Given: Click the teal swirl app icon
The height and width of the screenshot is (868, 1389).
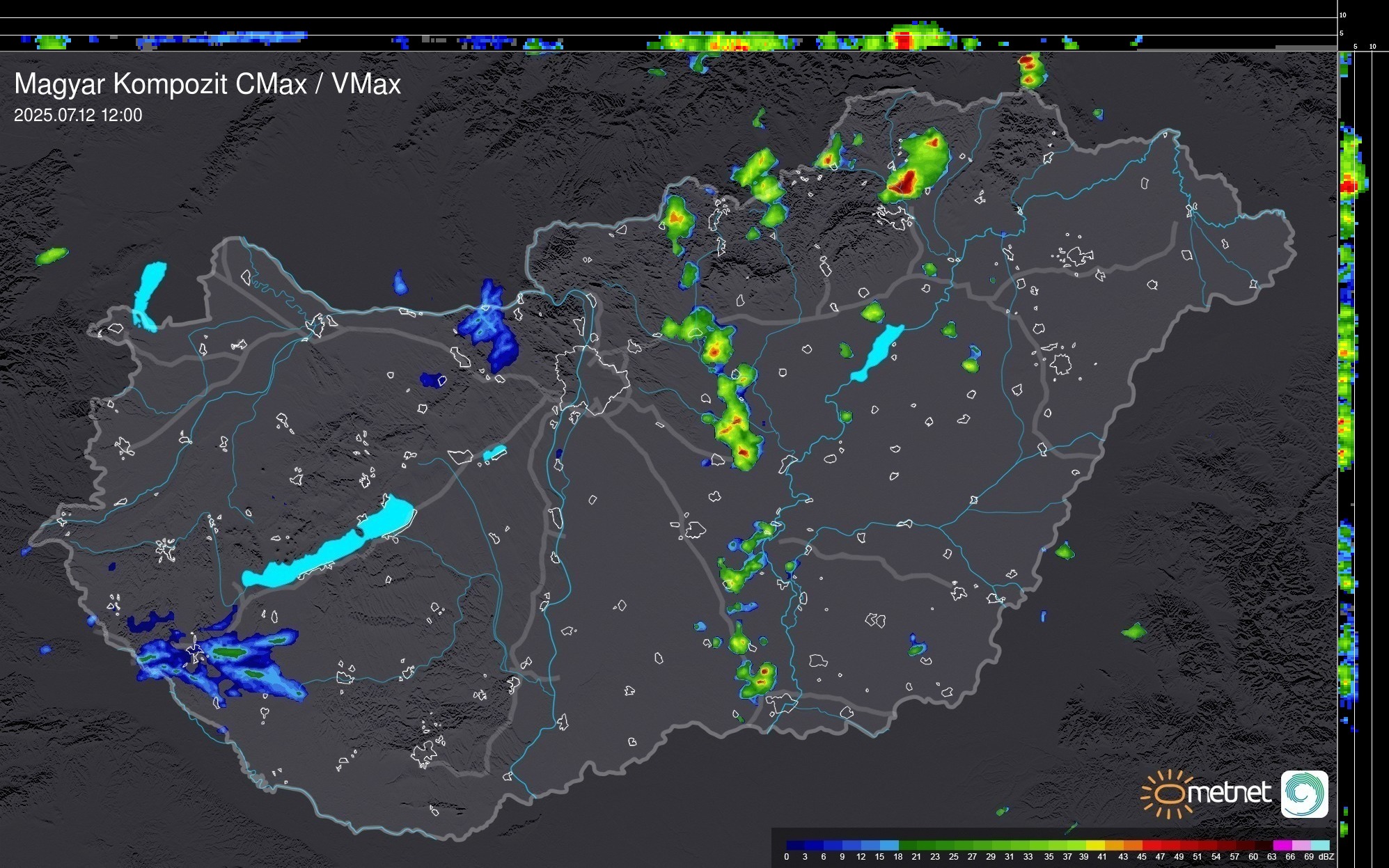Looking at the screenshot, I should [x=1304, y=794].
